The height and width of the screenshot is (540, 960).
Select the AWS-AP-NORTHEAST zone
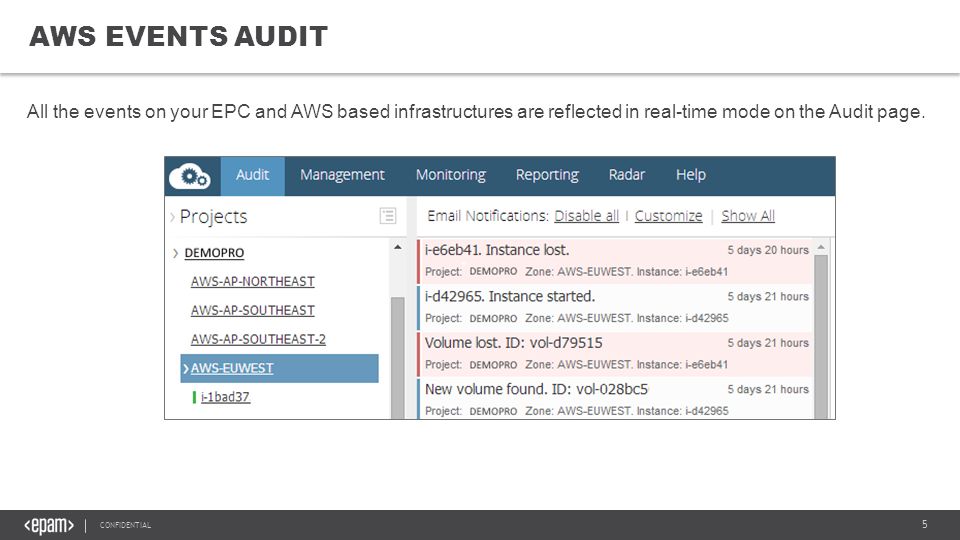tap(252, 282)
